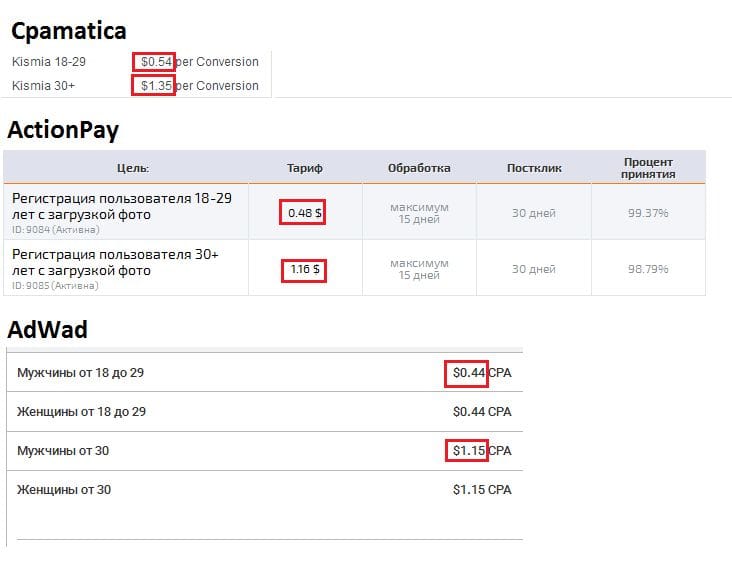Click the 'ID: 9084 (Активна)' label
732x566 pixels.
tap(56, 230)
